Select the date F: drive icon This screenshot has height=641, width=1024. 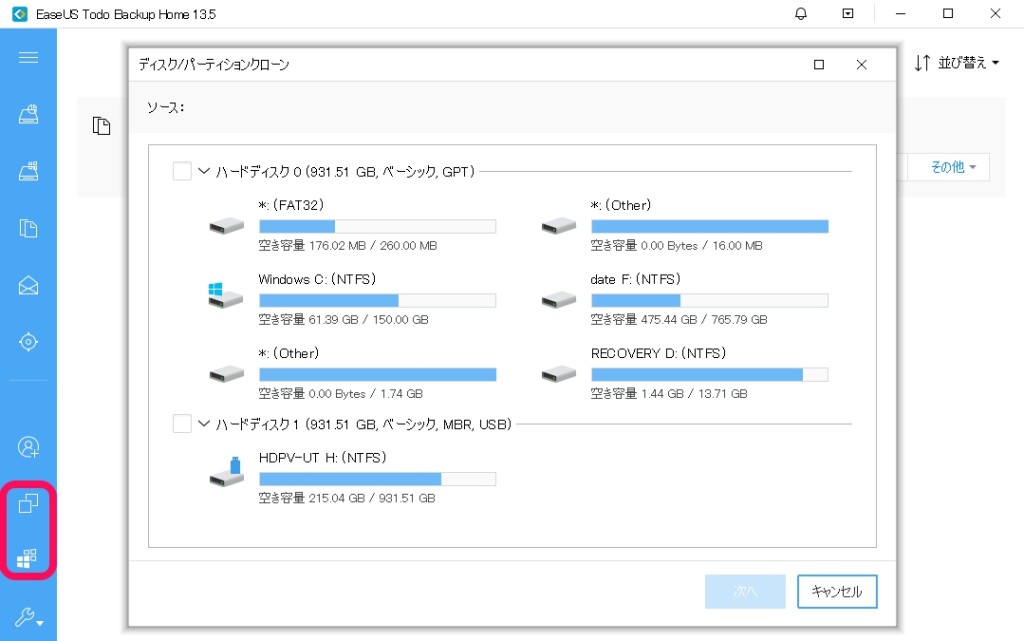(x=559, y=300)
